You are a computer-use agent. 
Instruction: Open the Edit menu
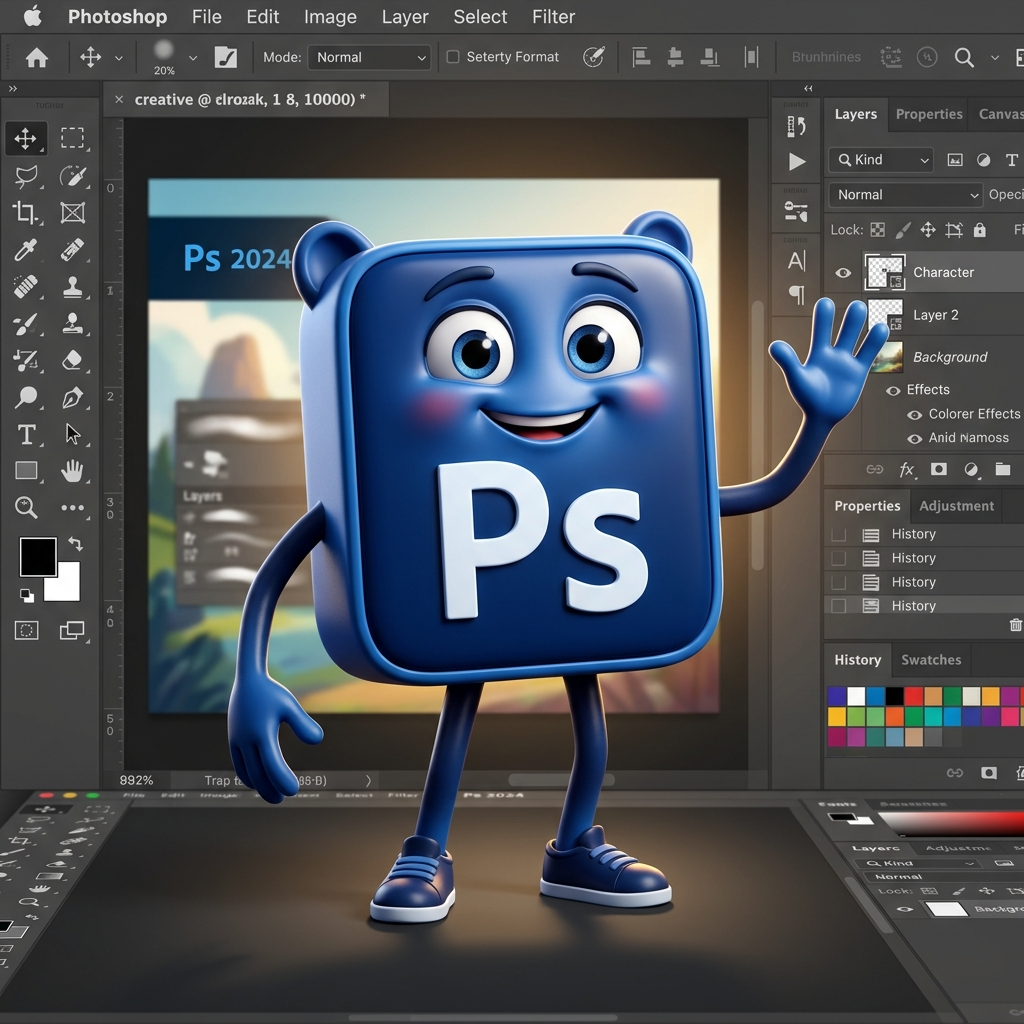(x=263, y=16)
